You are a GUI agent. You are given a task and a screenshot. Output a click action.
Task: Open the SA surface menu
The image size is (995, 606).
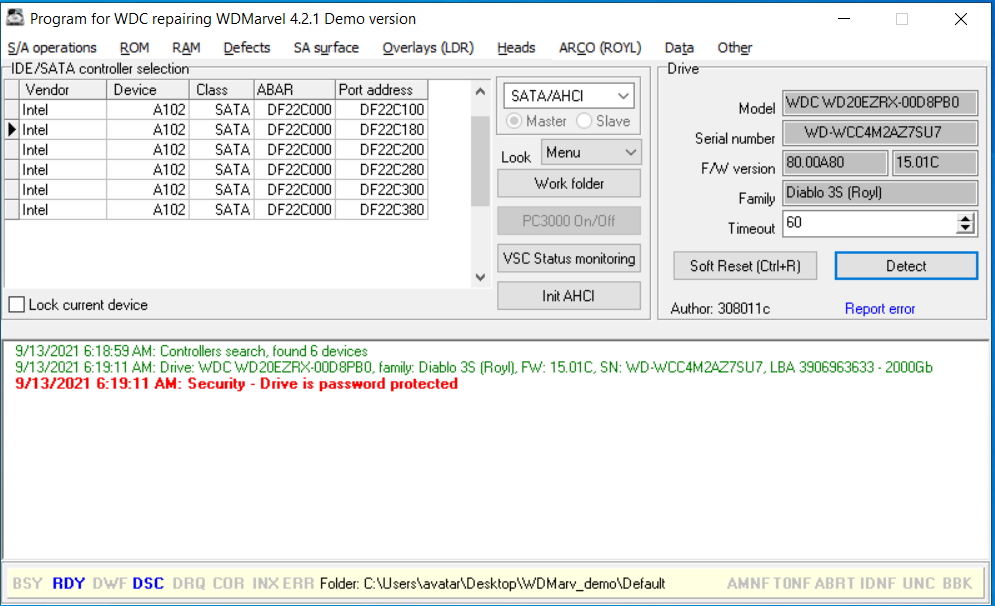[x=326, y=48]
